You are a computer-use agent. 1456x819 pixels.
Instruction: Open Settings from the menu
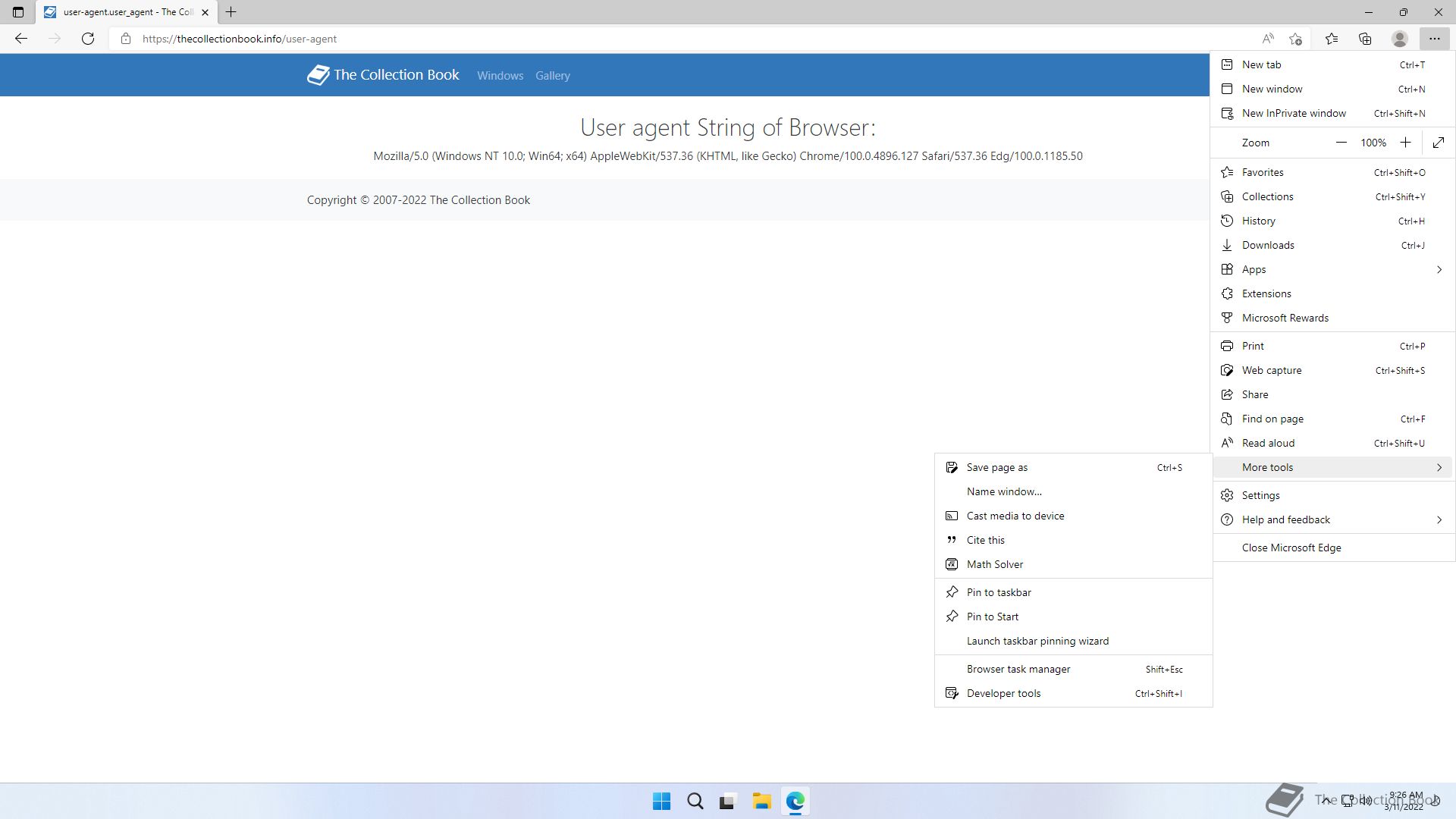click(1332, 495)
